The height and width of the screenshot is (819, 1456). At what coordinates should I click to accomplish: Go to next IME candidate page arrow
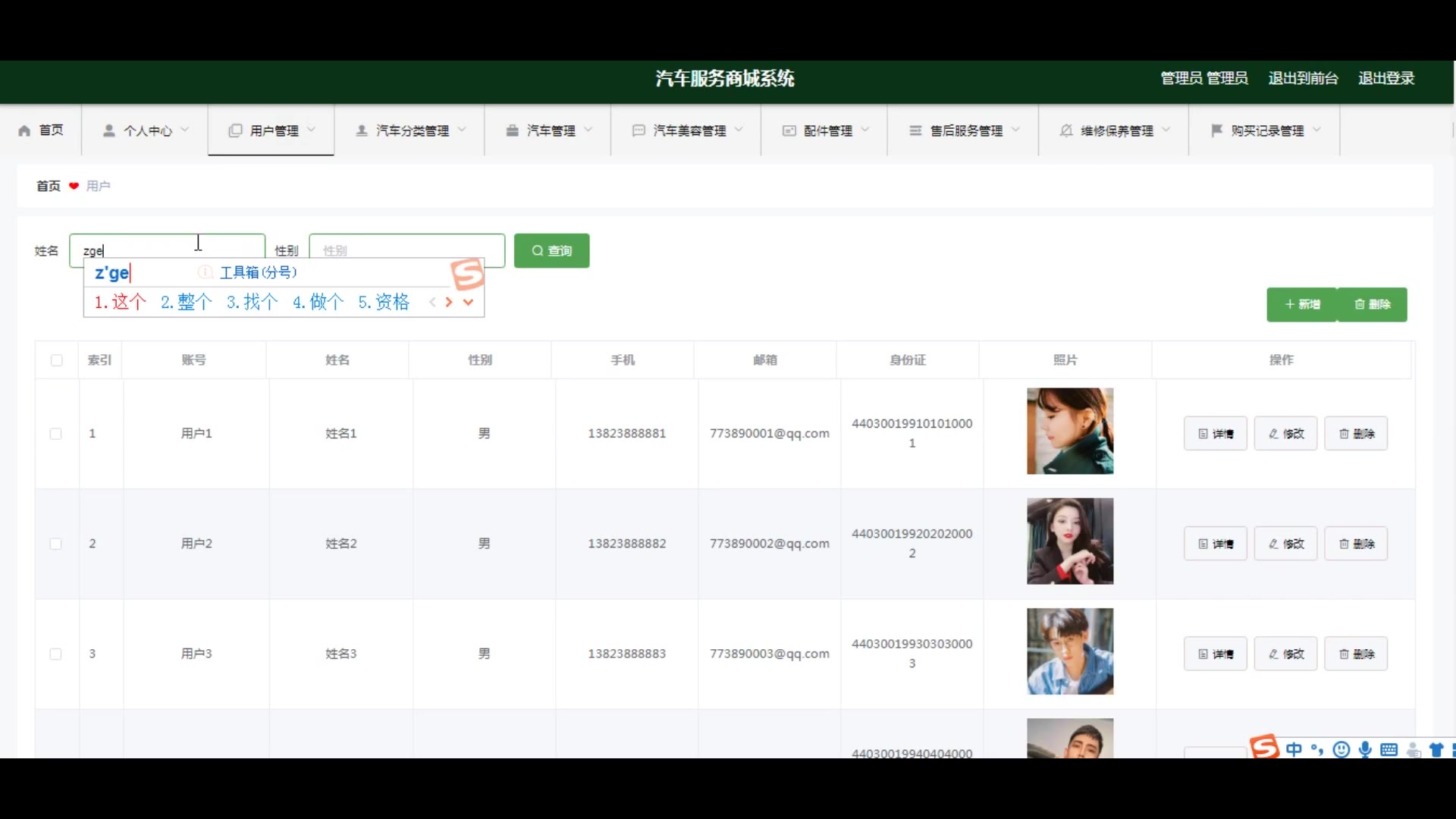coord(449,302)
